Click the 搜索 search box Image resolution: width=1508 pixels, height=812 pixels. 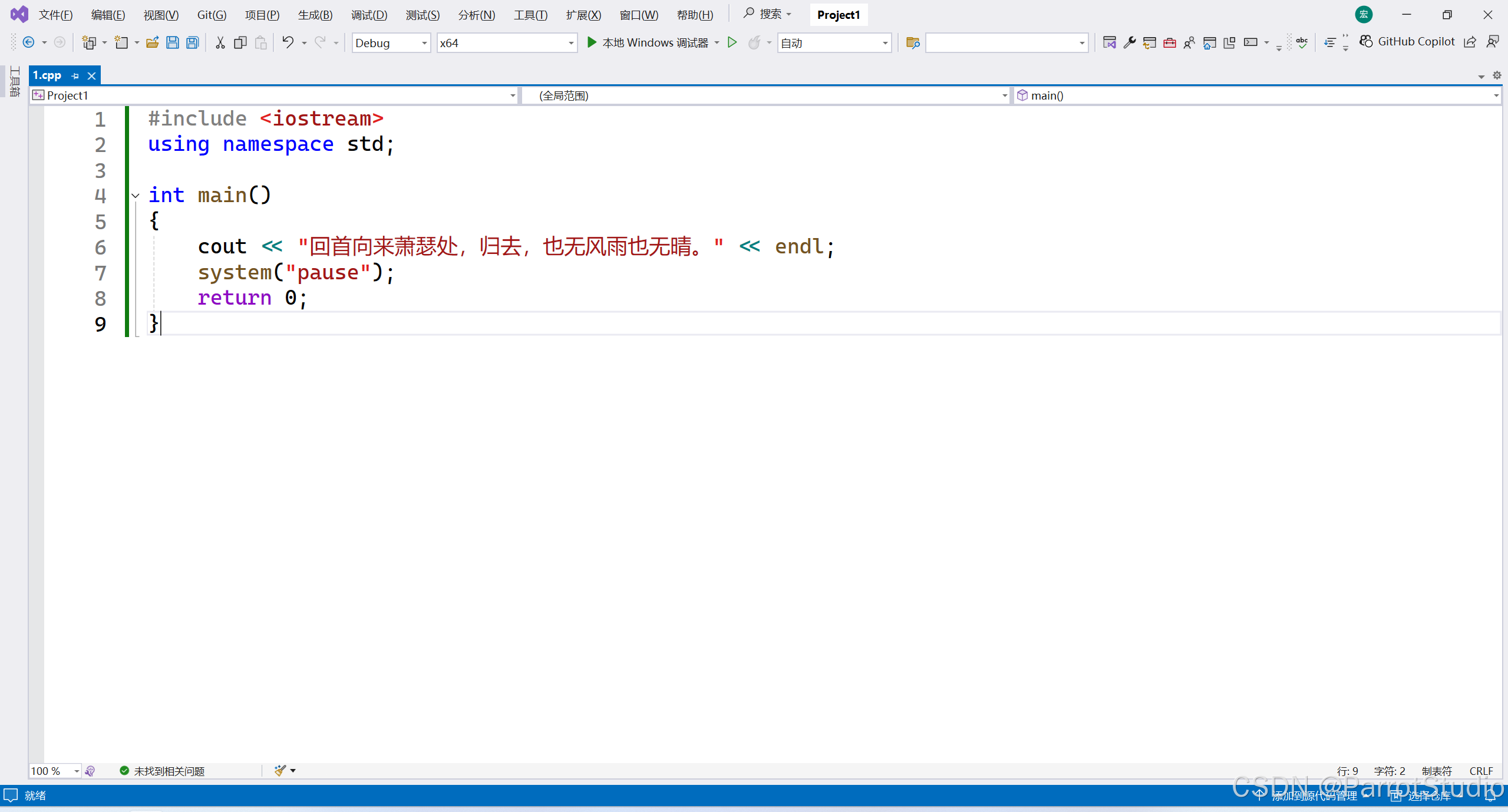767,14
